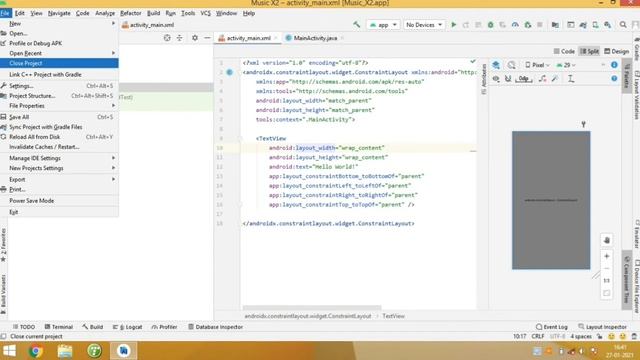This screenshot has width=640, height=360.
Task: Click the pan hand tool in preview
Action: pyautogui.click(x=607, y=240)
